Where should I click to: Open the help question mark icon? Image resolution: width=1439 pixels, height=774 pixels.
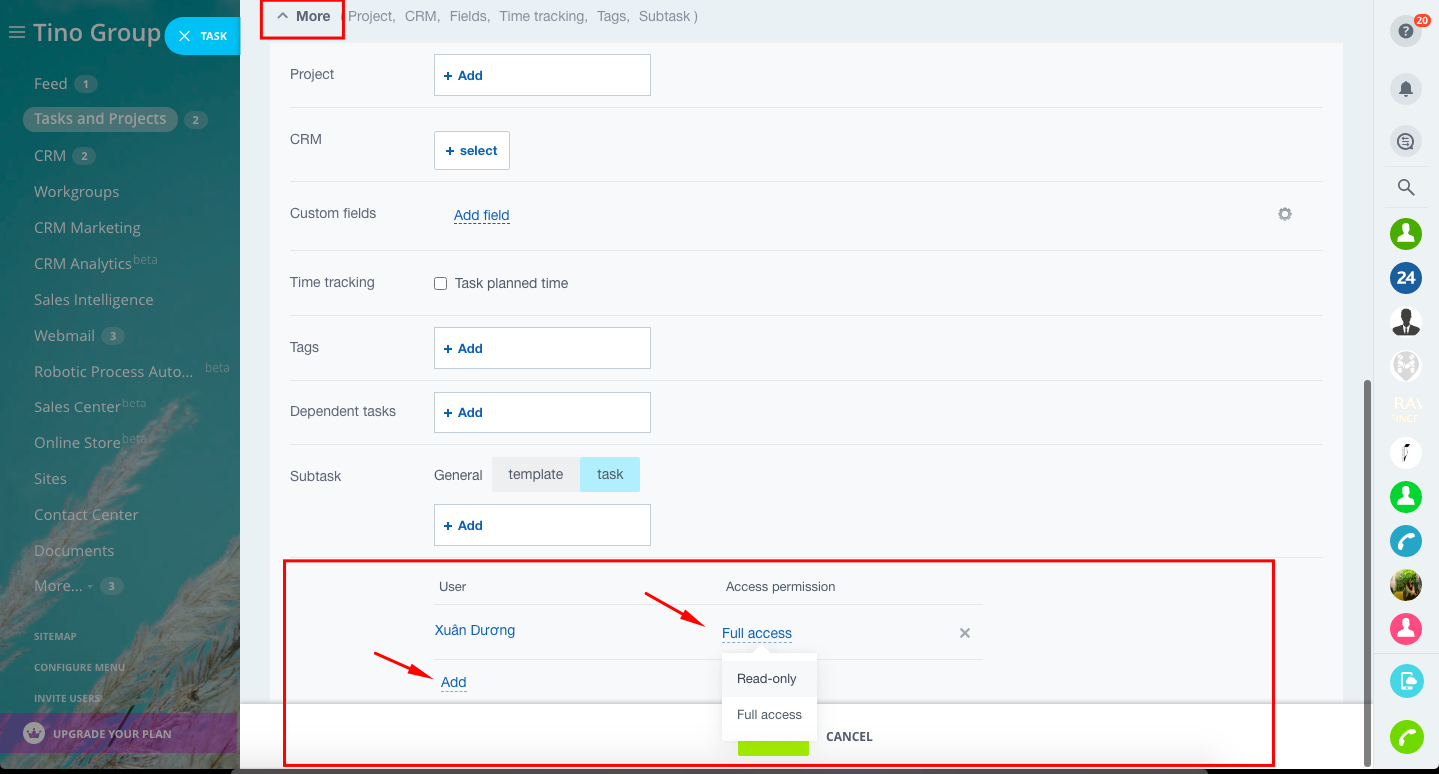[1405, 31]
